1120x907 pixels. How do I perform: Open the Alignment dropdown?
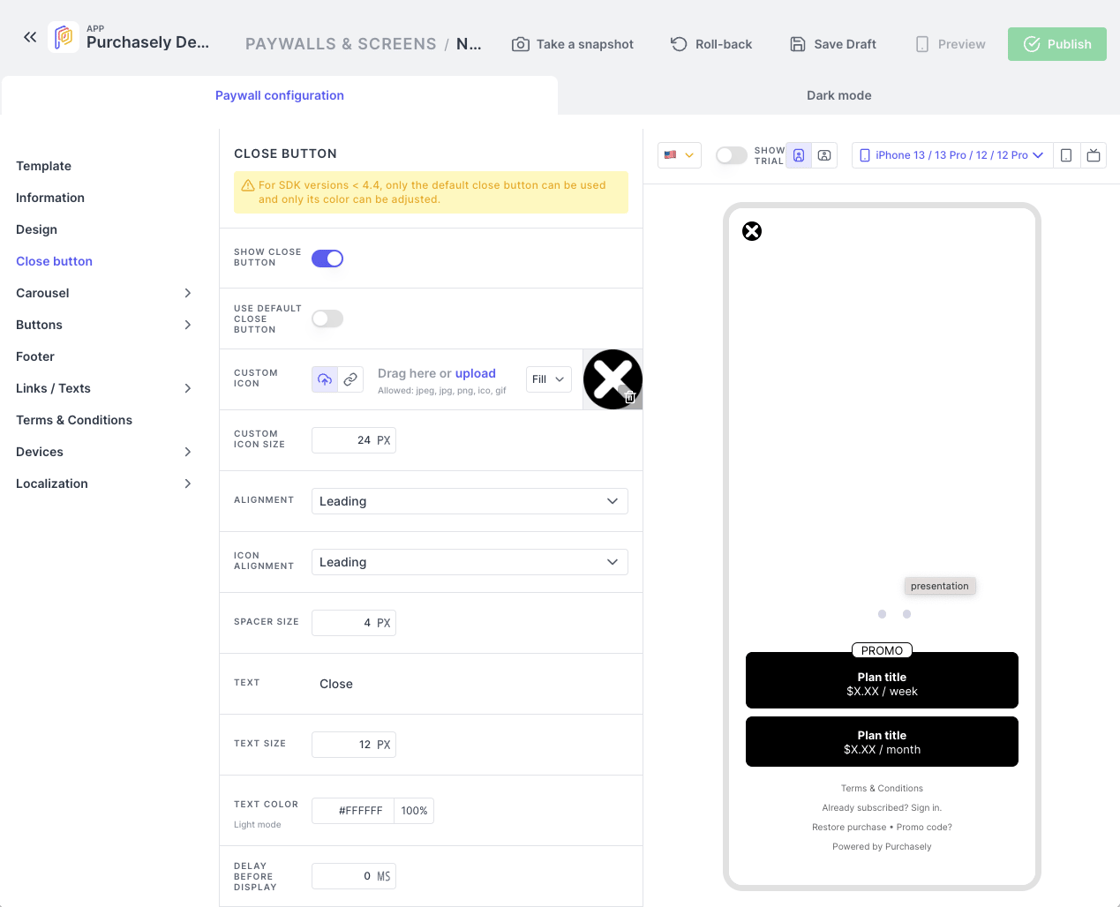point(469,501)
